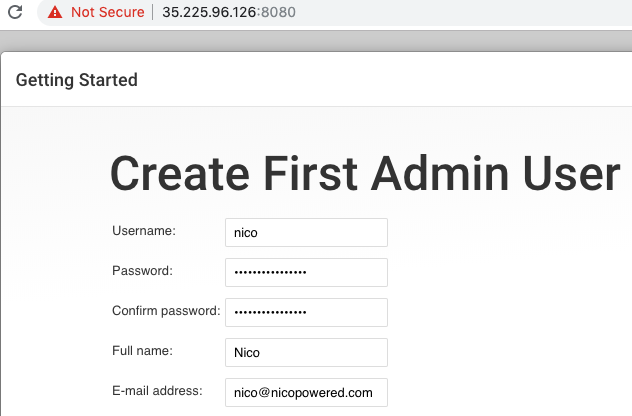Click the Full name label
632x416 pixels.
143,351
